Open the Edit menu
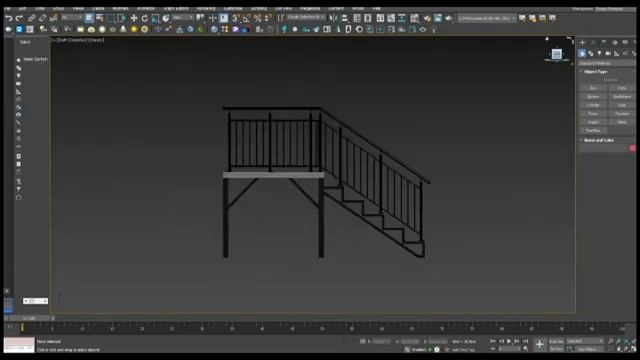 coord(22,9)
